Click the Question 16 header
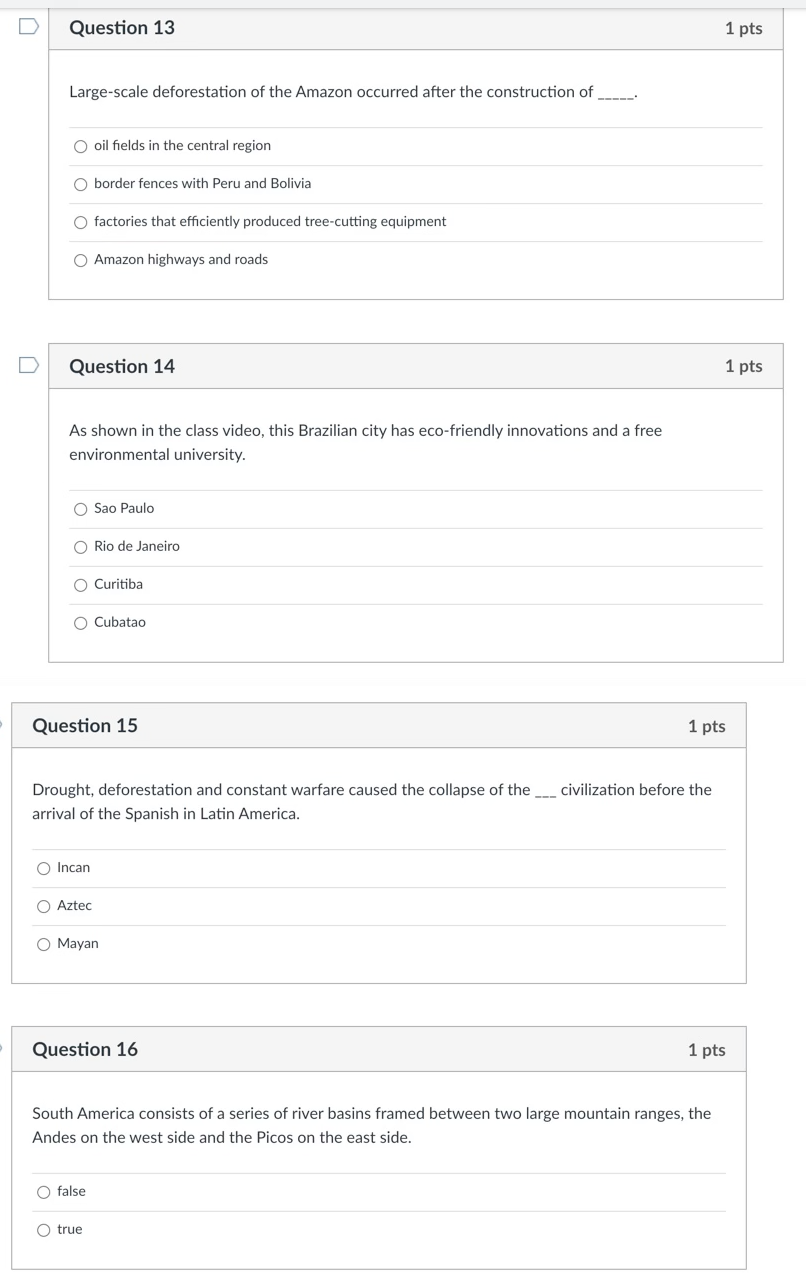 [85, 1050]
